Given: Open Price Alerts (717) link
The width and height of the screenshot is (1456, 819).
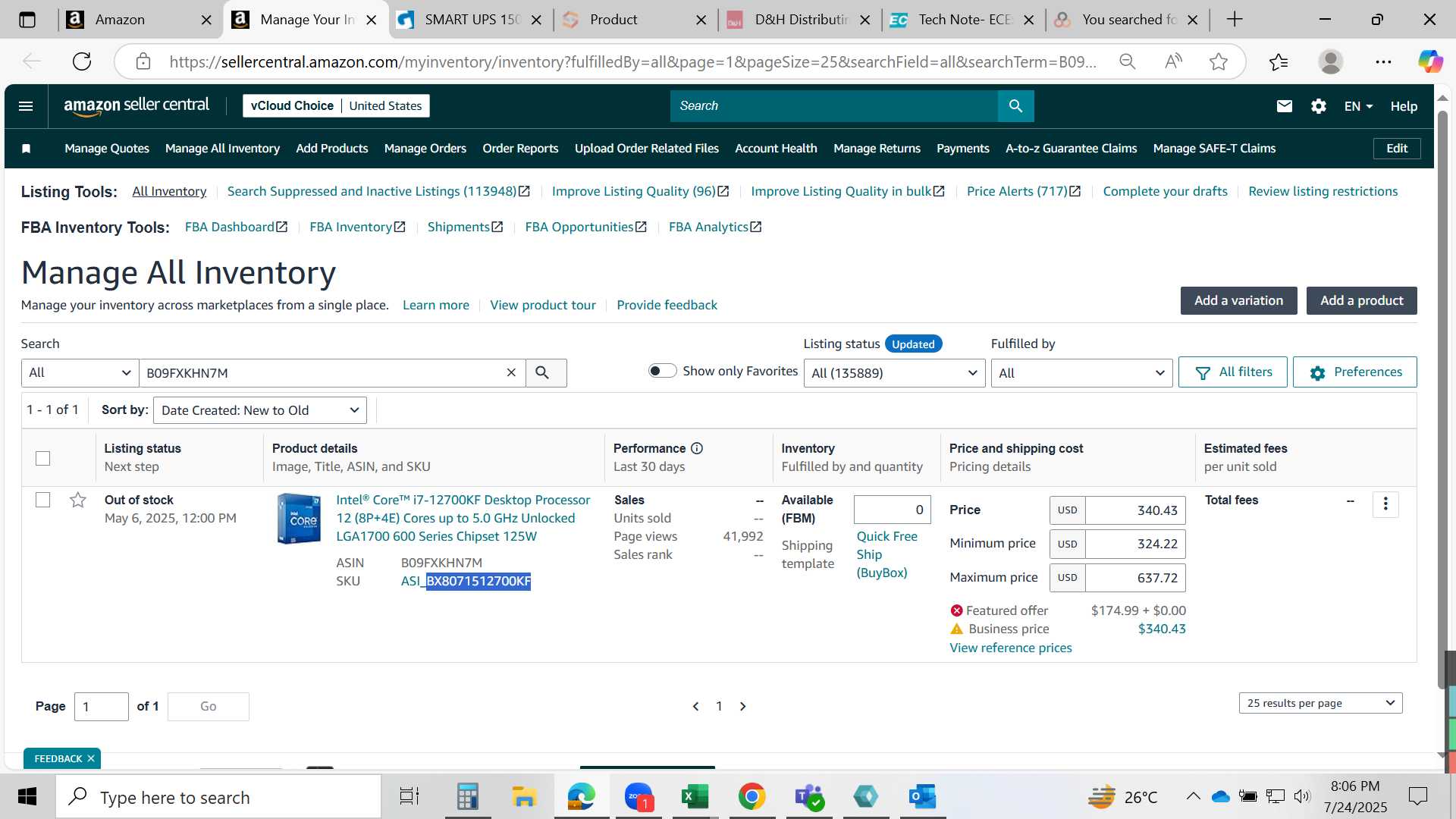Looking at the screenshot, I should pos(1024,191).
